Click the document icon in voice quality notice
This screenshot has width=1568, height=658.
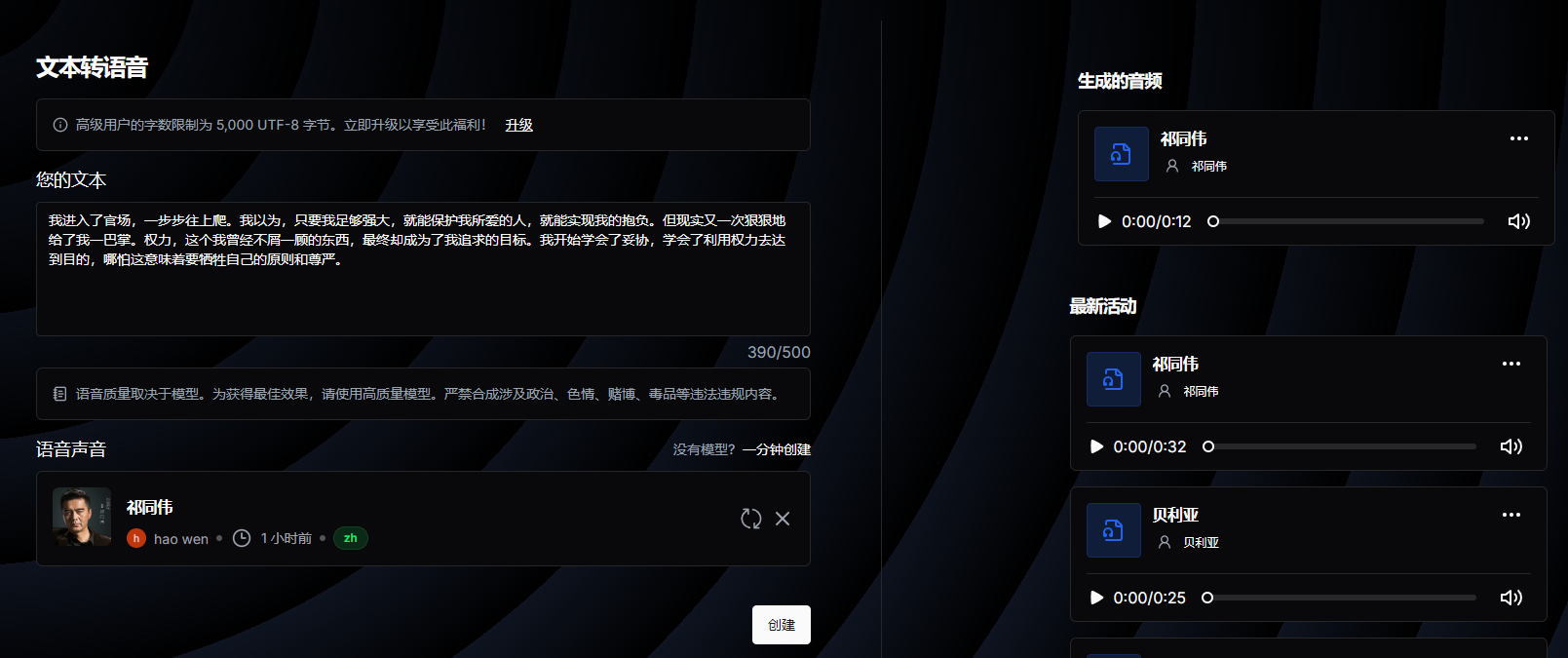coord(60,394)
